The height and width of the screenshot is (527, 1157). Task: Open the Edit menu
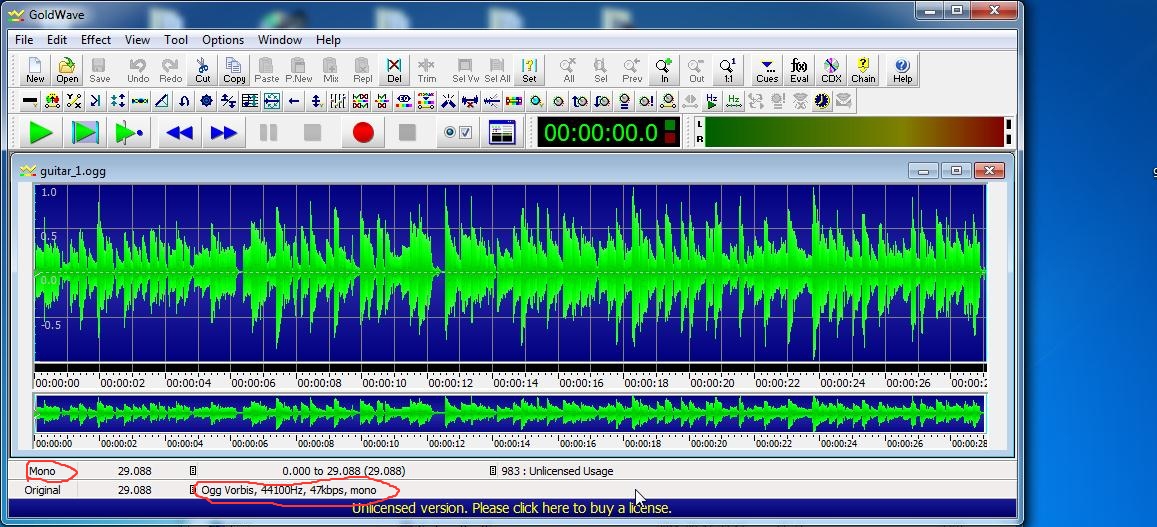[57, 40]
